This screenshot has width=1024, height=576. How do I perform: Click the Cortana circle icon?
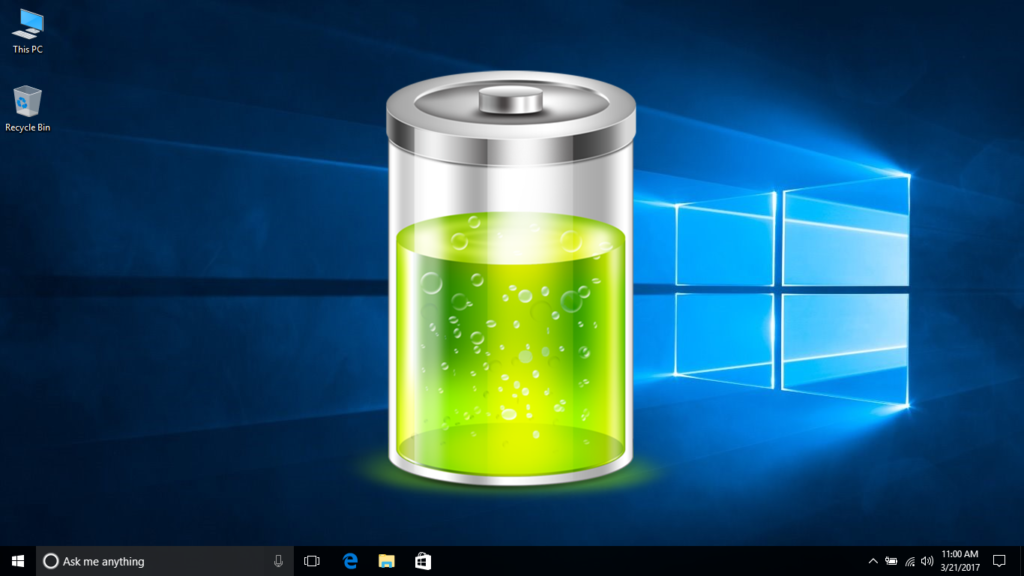click(x=50, y=561)
